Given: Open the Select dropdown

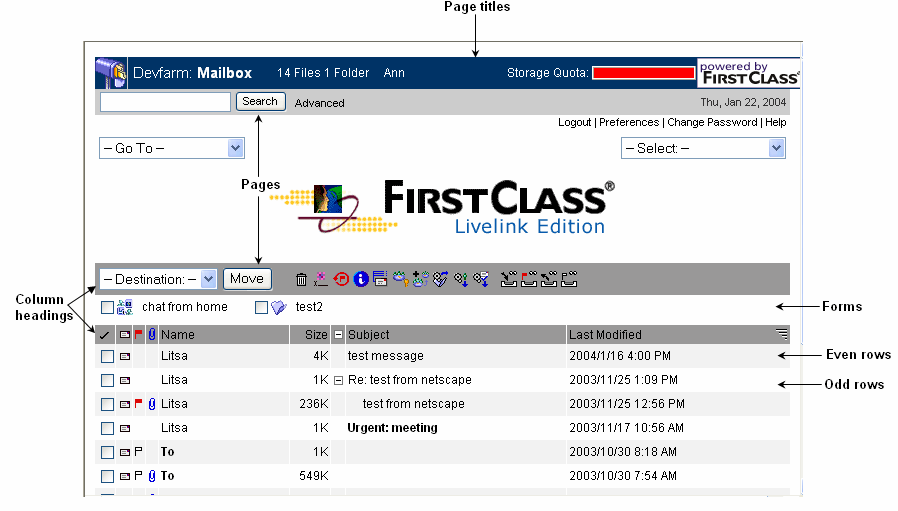Looking at the screenshot, I should [x=703, y=148].
